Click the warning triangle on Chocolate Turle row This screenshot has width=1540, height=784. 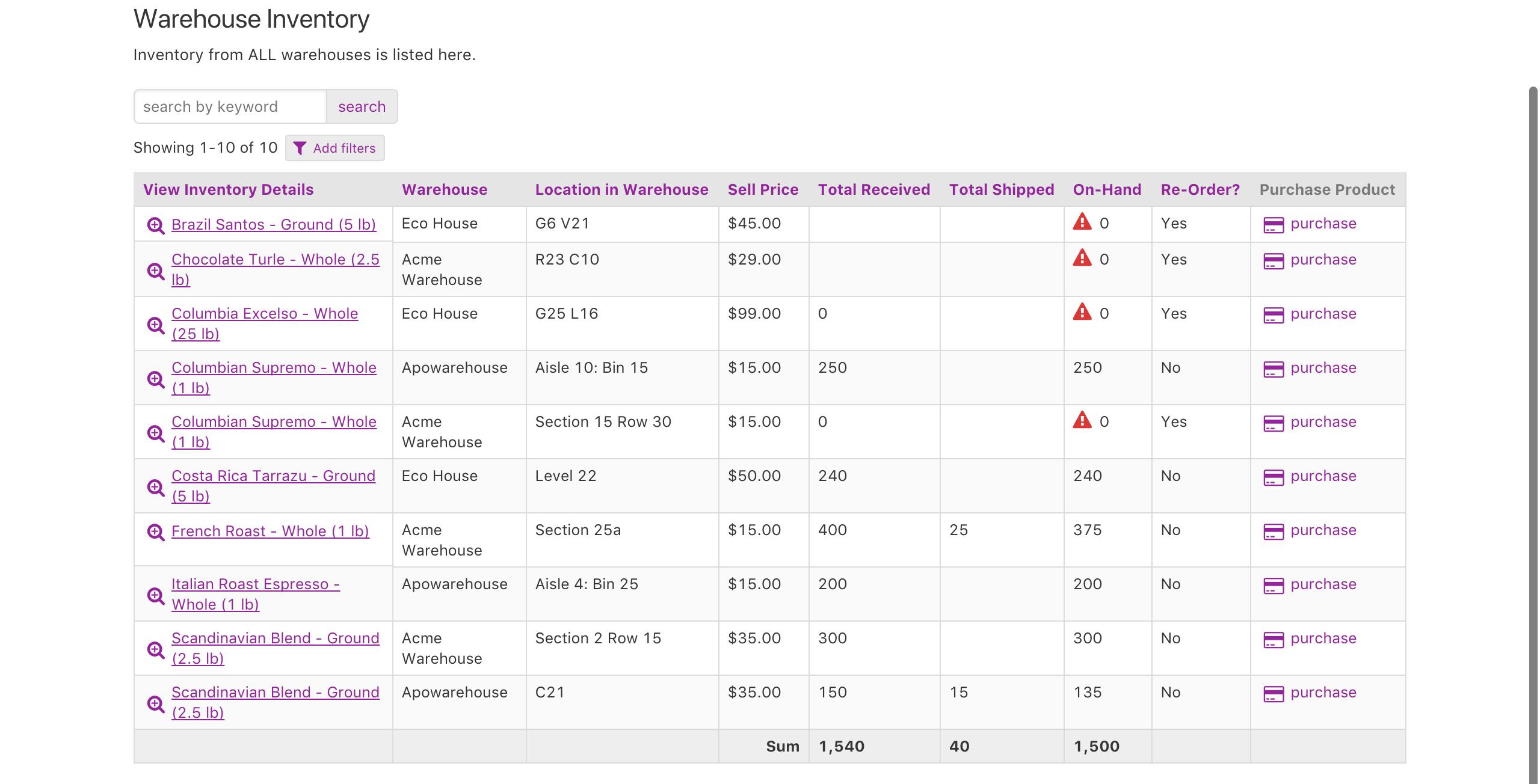1082,258
